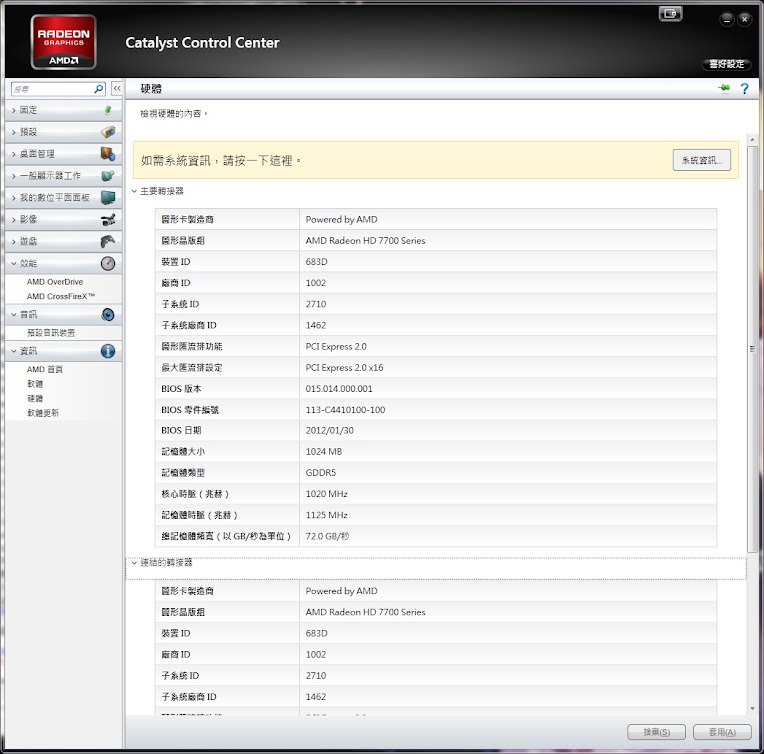Minimize the Catalyst Control Center window

pos(727,19)
